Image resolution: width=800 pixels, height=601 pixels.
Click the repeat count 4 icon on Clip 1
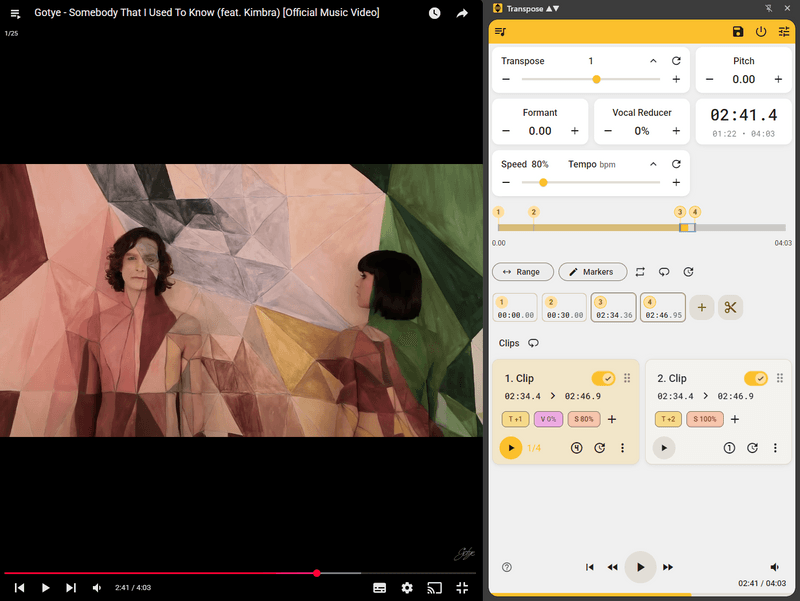(x=577, y=448)
